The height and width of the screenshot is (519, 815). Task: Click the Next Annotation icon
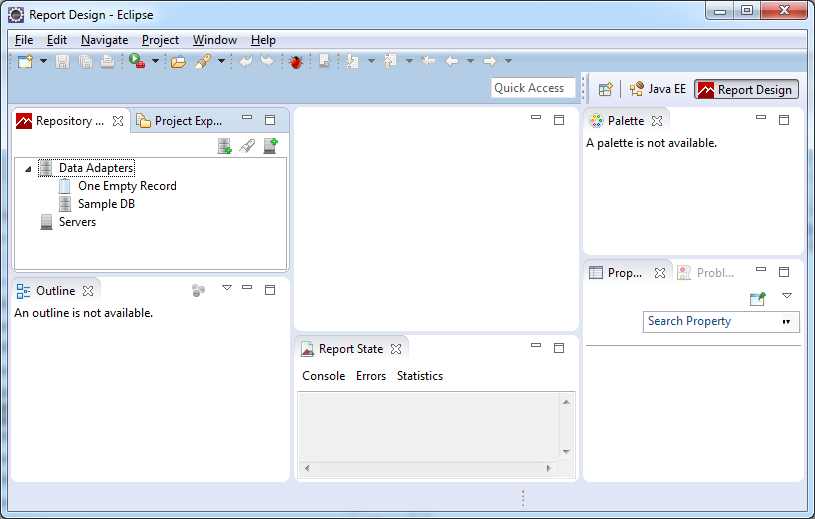[353, 61]
